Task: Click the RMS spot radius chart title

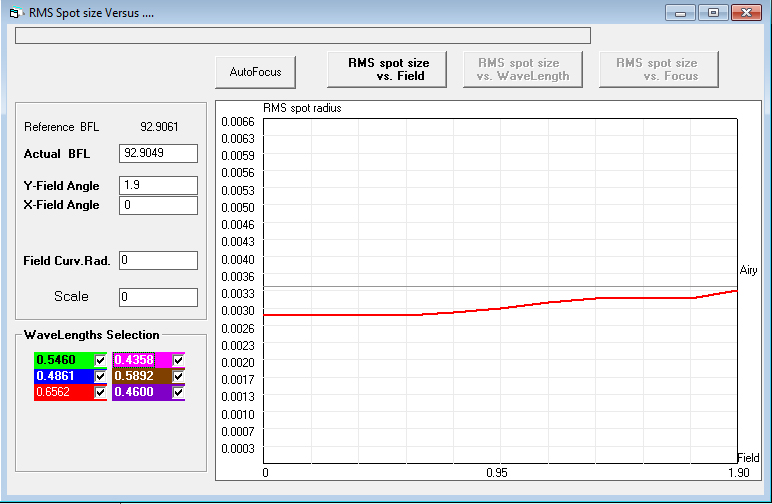Action: coord(302,108)
